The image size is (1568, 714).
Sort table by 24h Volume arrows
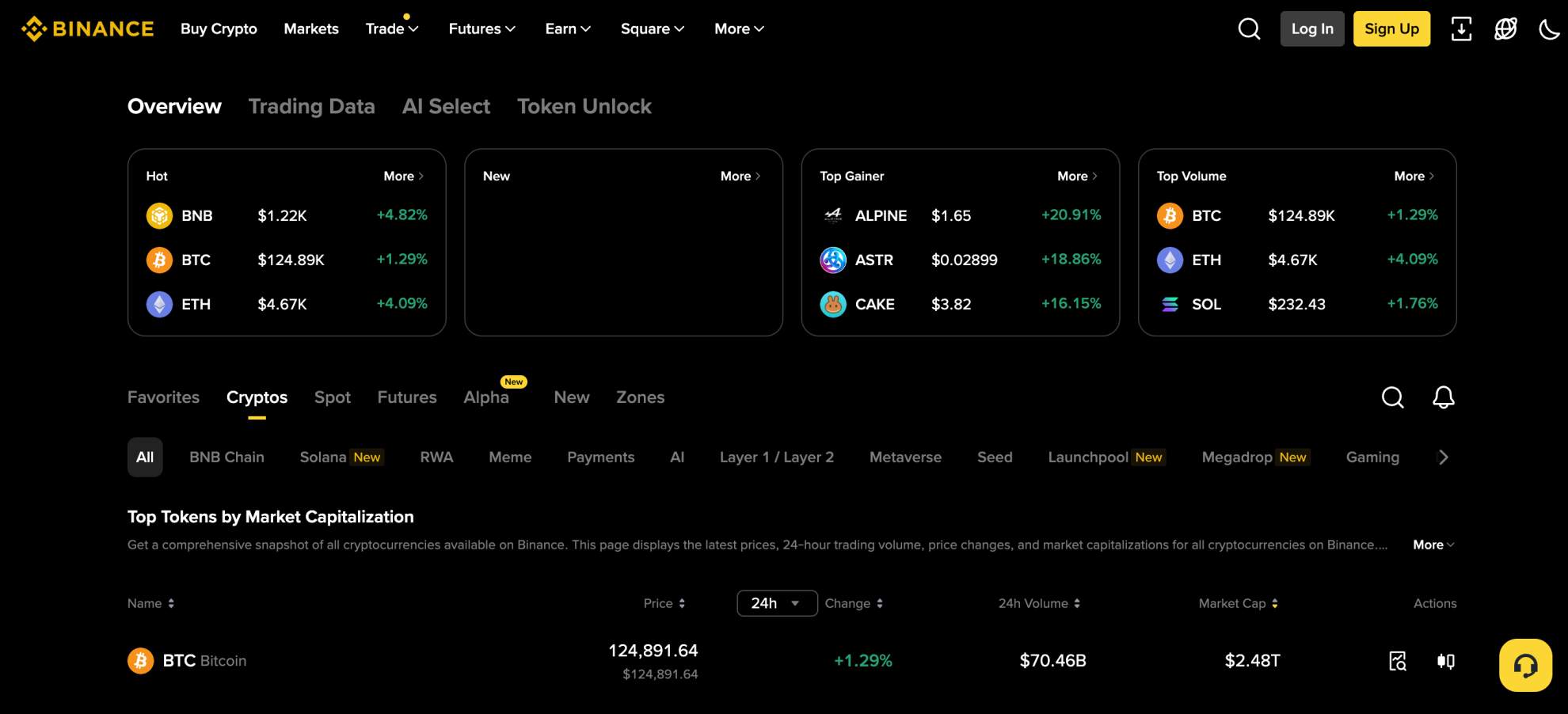coord(1077,603)
